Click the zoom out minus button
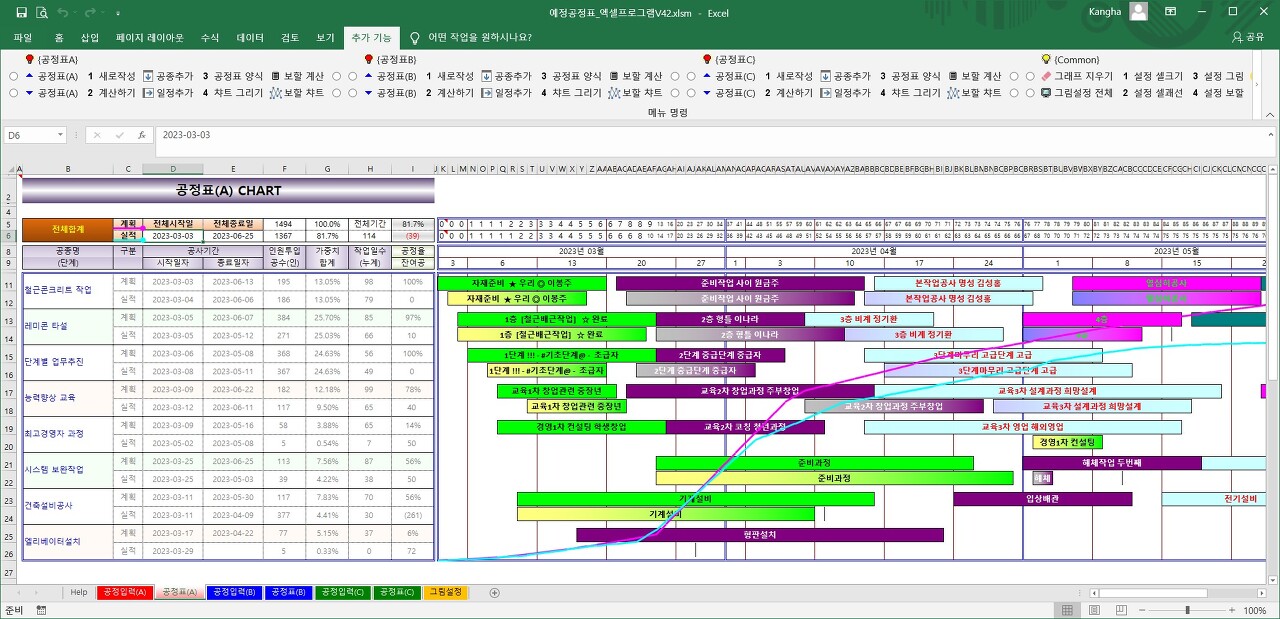 (x=1142, y=610)
